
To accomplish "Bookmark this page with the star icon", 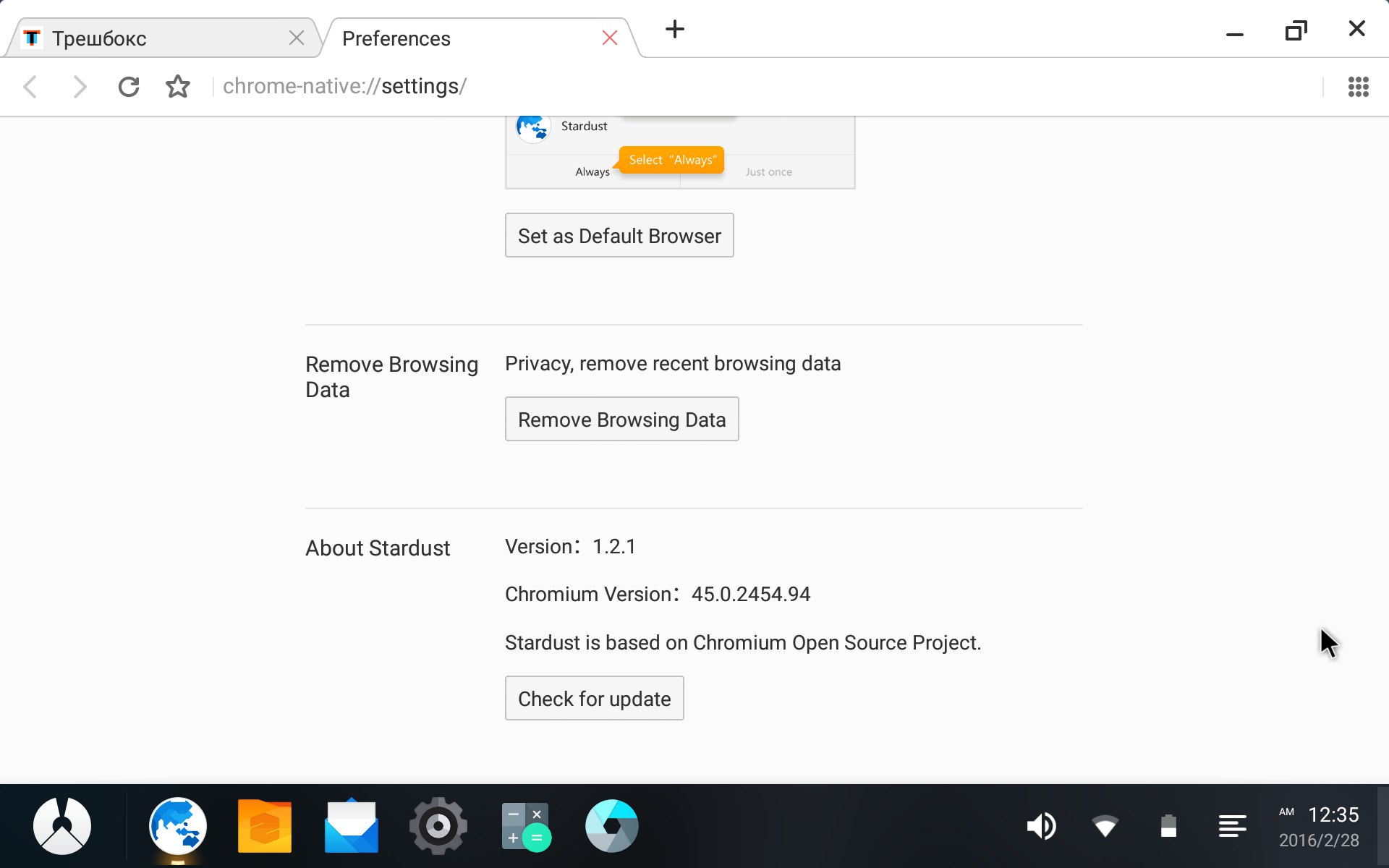I will point(178,87).
